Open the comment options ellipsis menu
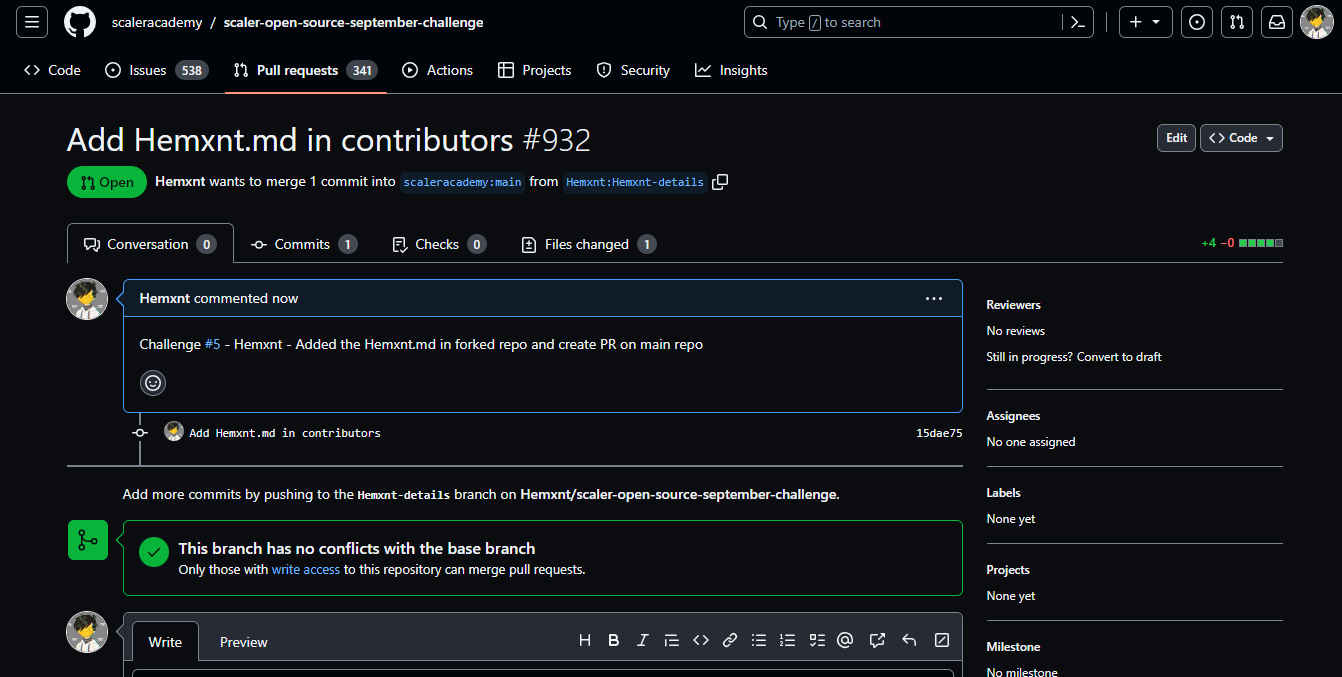Viewport: 1342px width, 677px height. coord(933,298)
